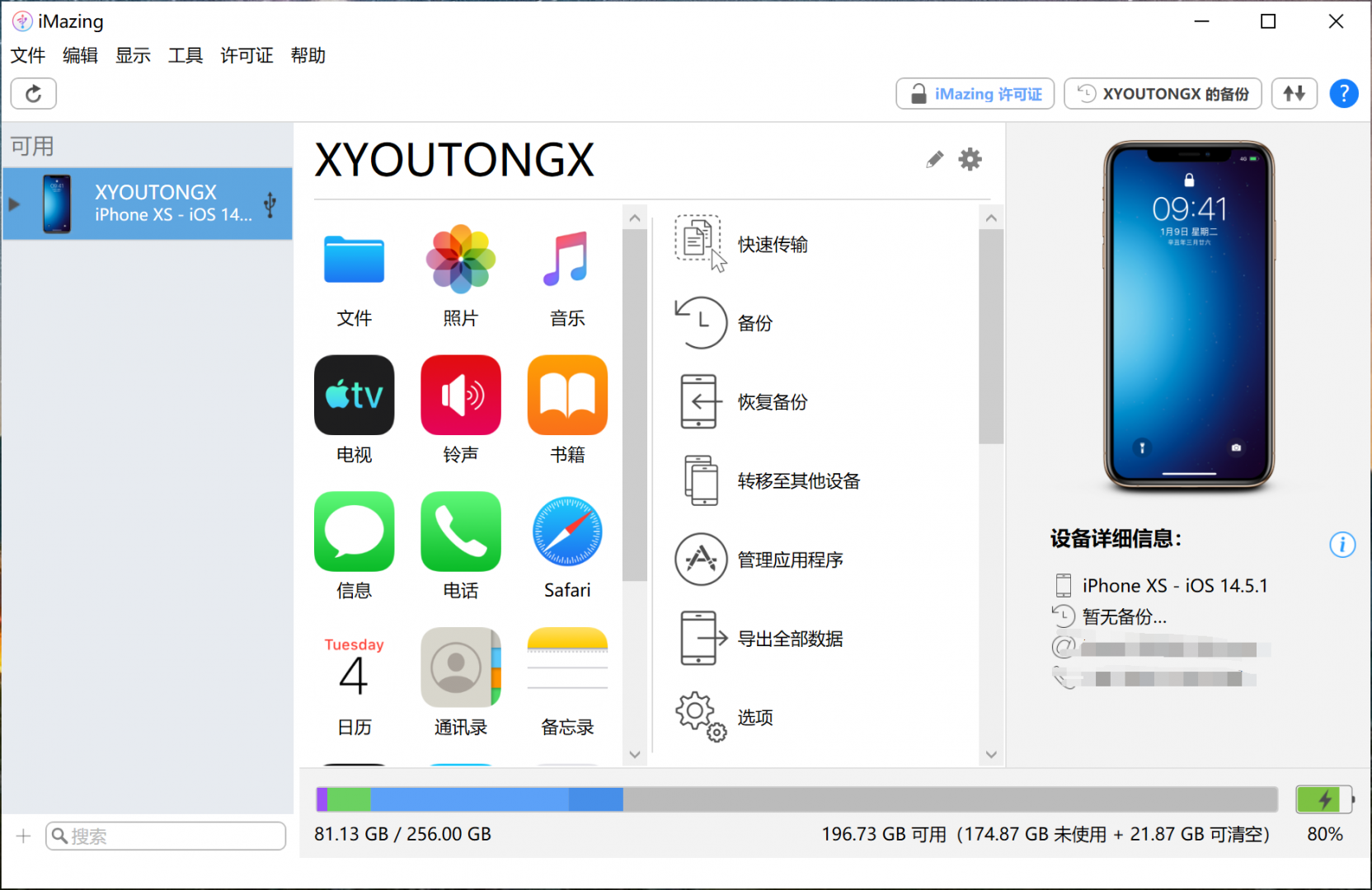Open transfers activity arrows button
The width and height of the screenshot is (1372, 890).
click(1294, 94)
